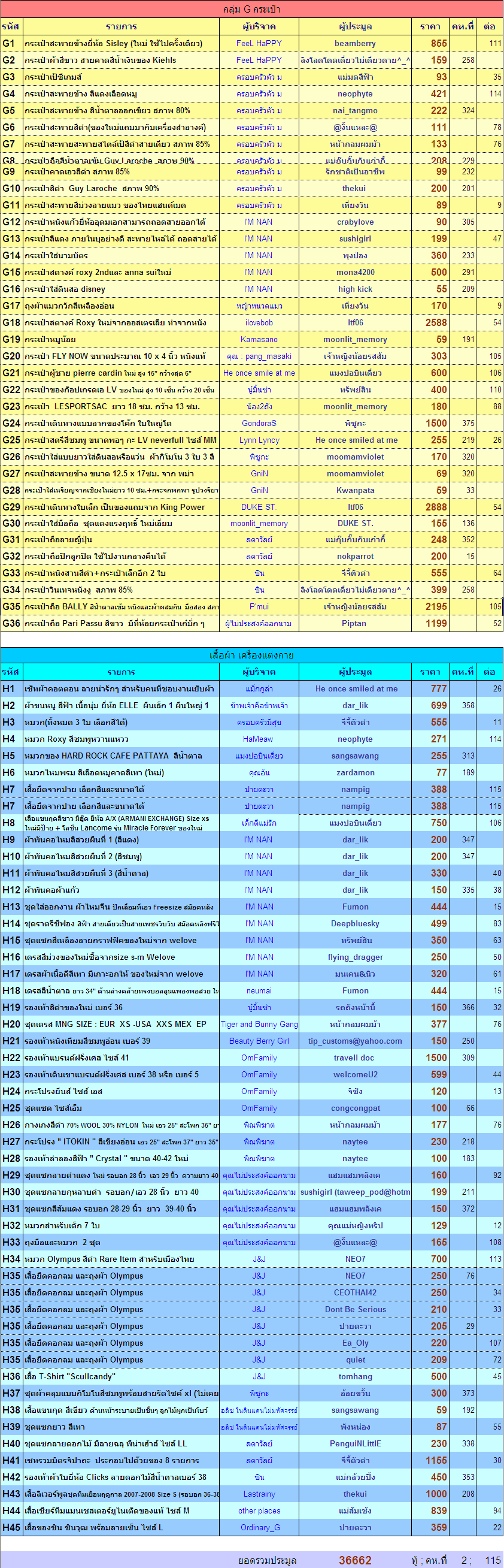Click the 'เสื้อผ้า เครื่องแต่งกาย' section title
504x1568 pixels.
click(x=251, y=655)
